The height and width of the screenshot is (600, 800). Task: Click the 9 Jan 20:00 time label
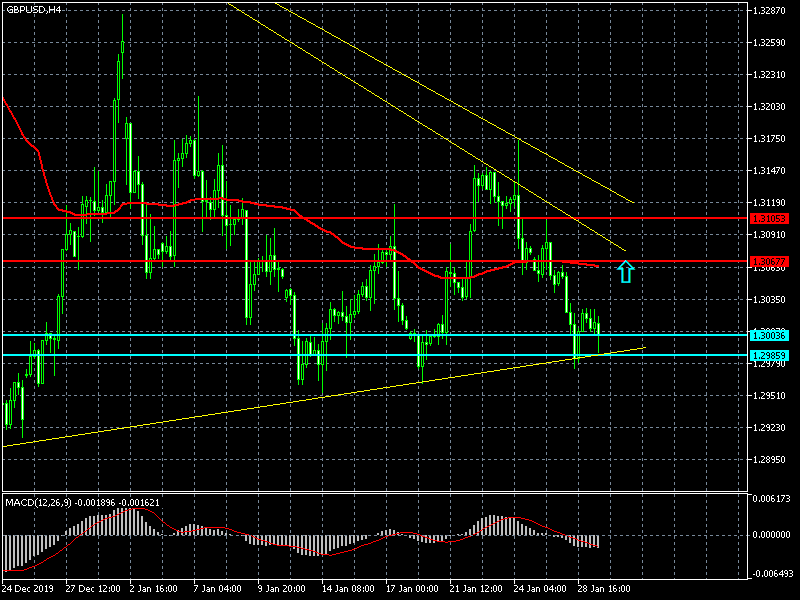pos(282,589)
